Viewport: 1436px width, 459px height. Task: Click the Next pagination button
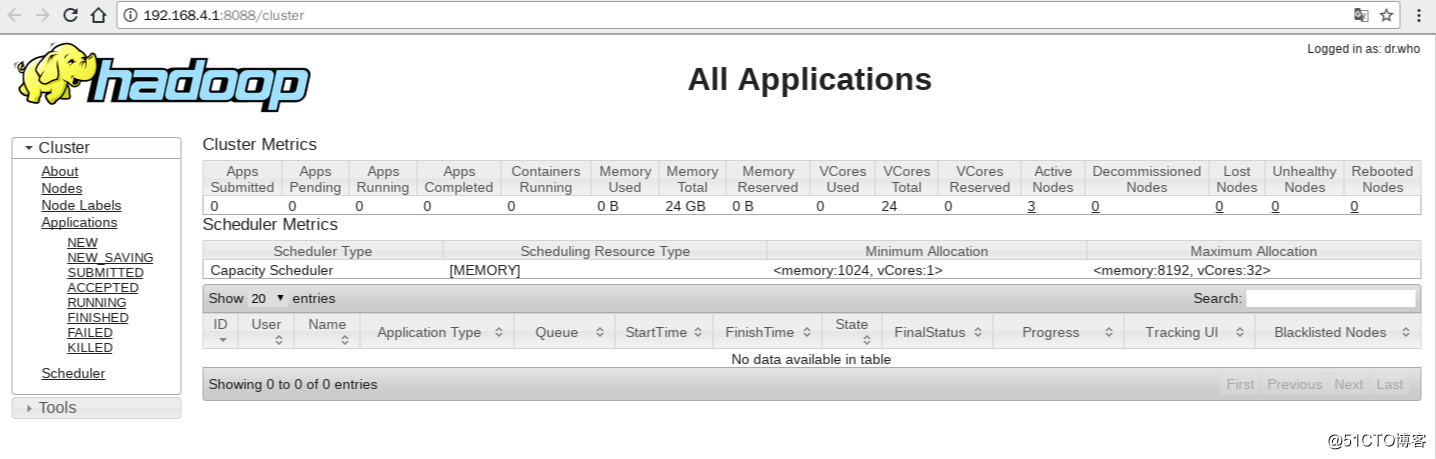click(x=1348, y=384)
